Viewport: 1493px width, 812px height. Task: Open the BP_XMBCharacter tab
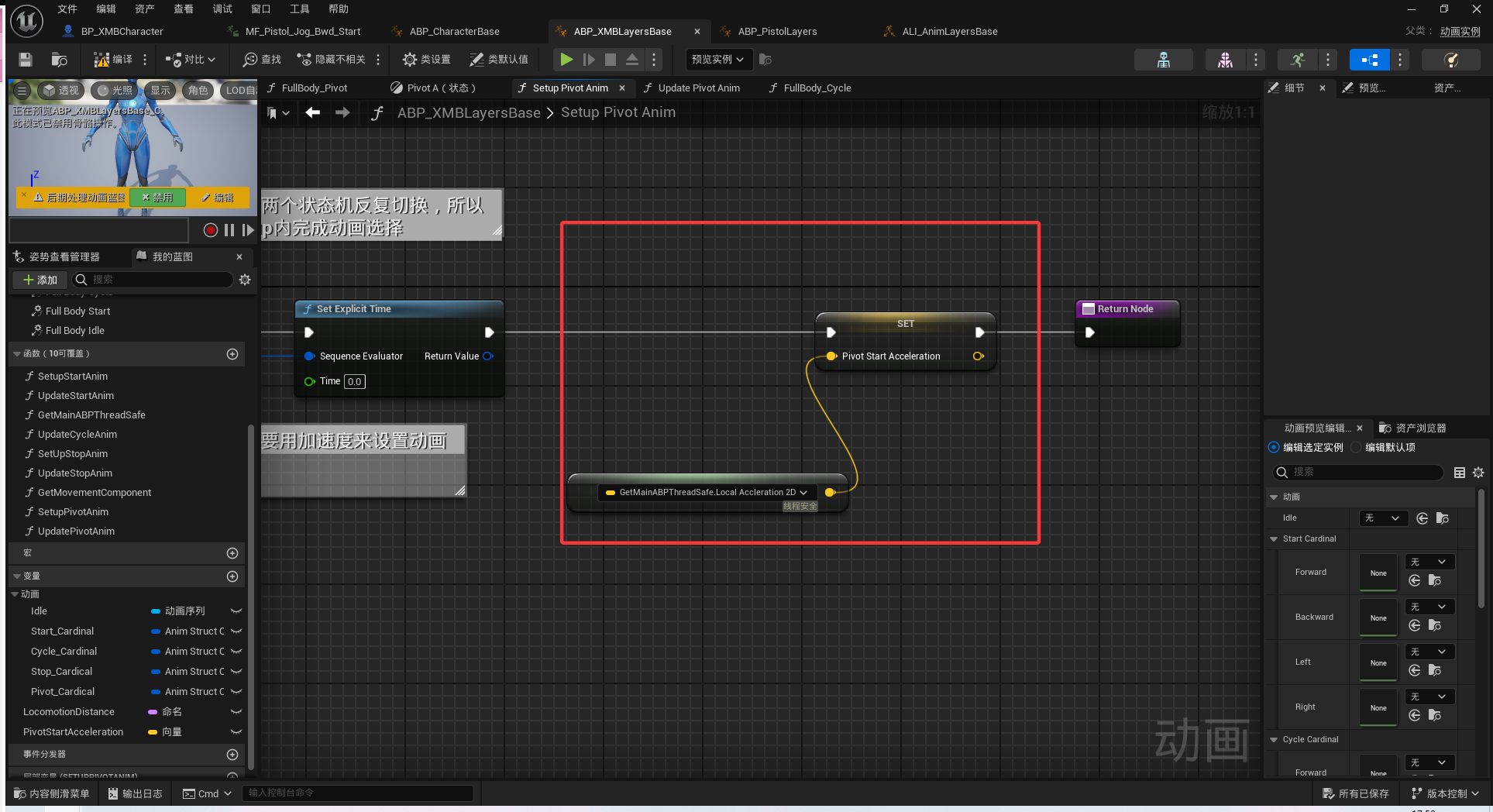(122, 32)
